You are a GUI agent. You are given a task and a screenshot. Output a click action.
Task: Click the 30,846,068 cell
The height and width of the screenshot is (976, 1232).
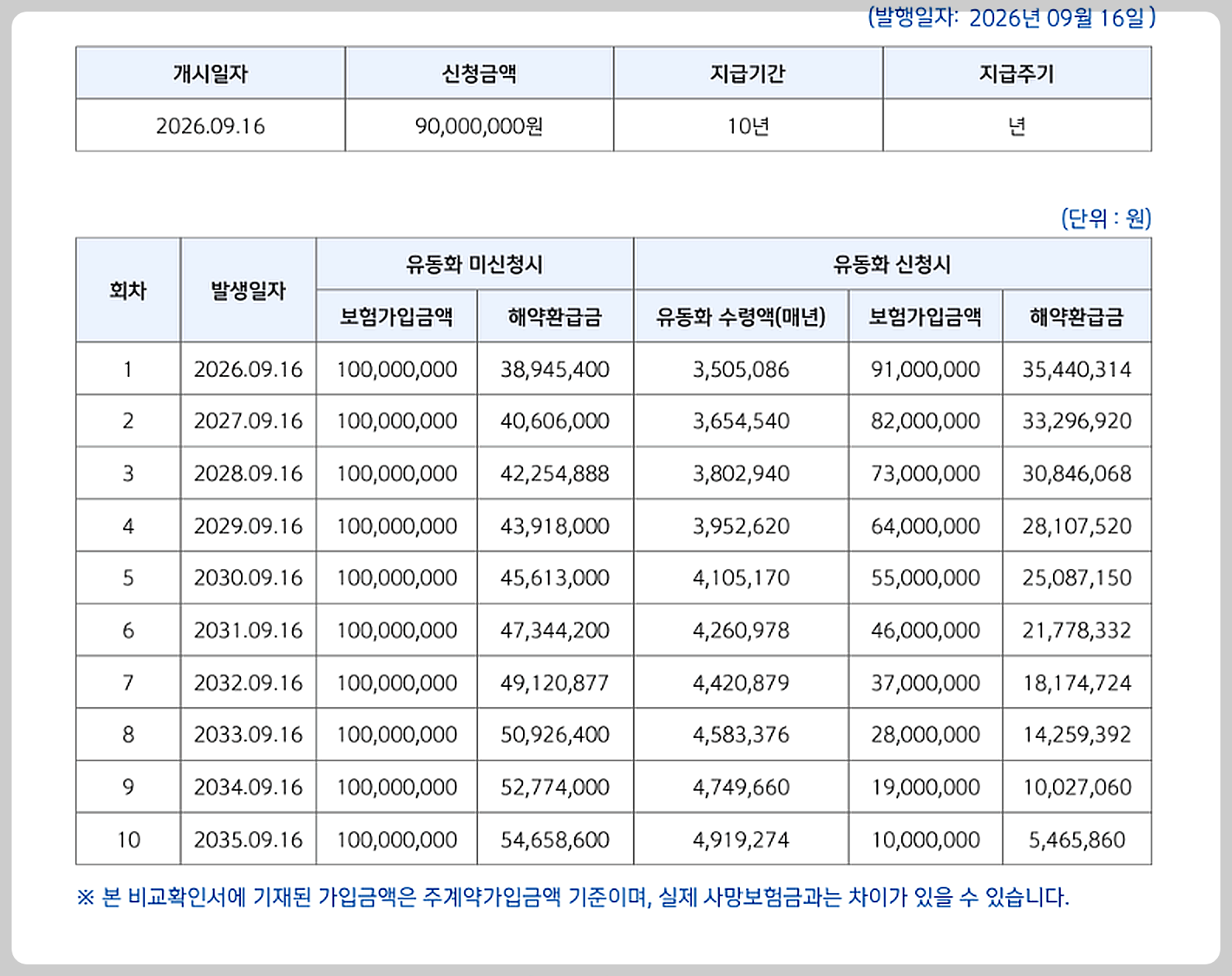coord(1076,474)
